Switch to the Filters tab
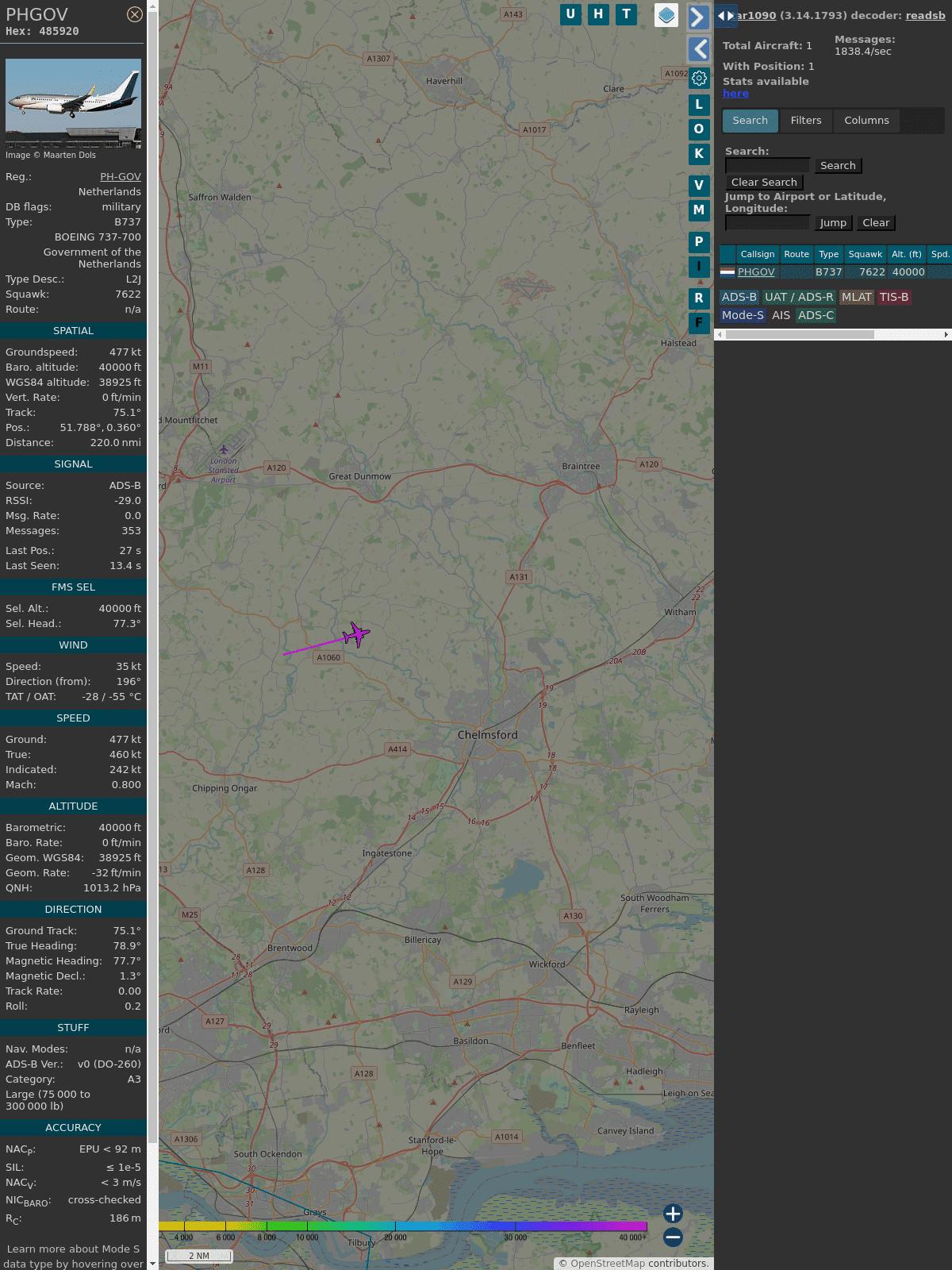Viewport: 952px width, 1270px height. [806, 121]
